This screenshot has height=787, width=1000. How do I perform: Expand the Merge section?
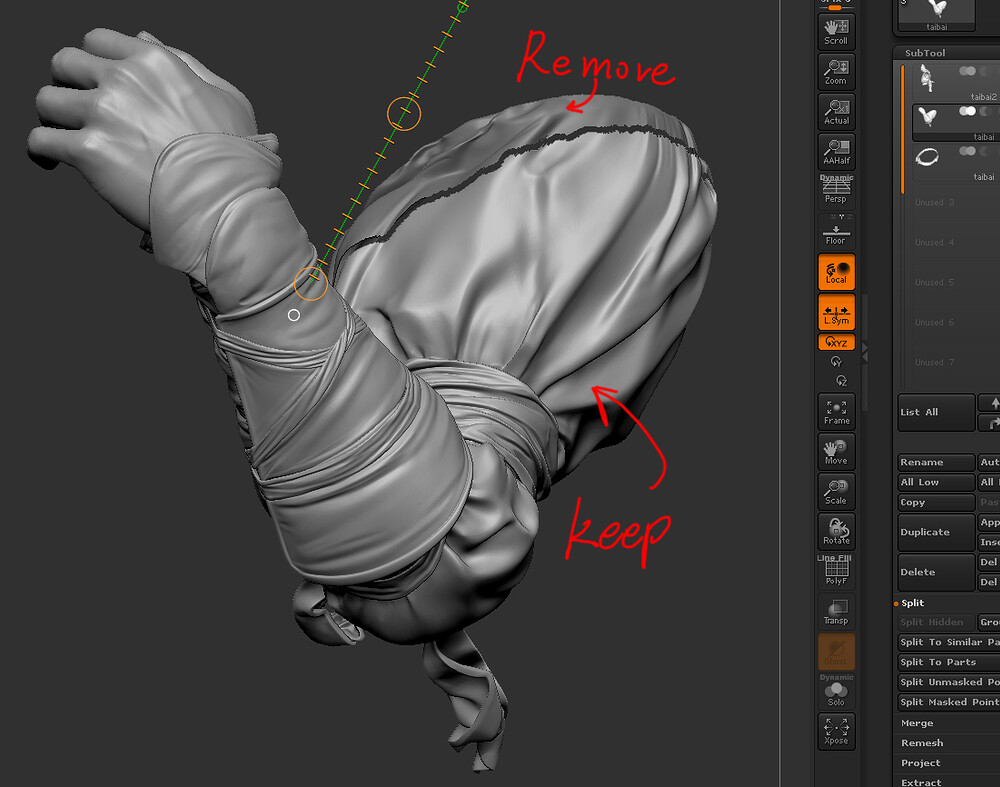point(917,723)
